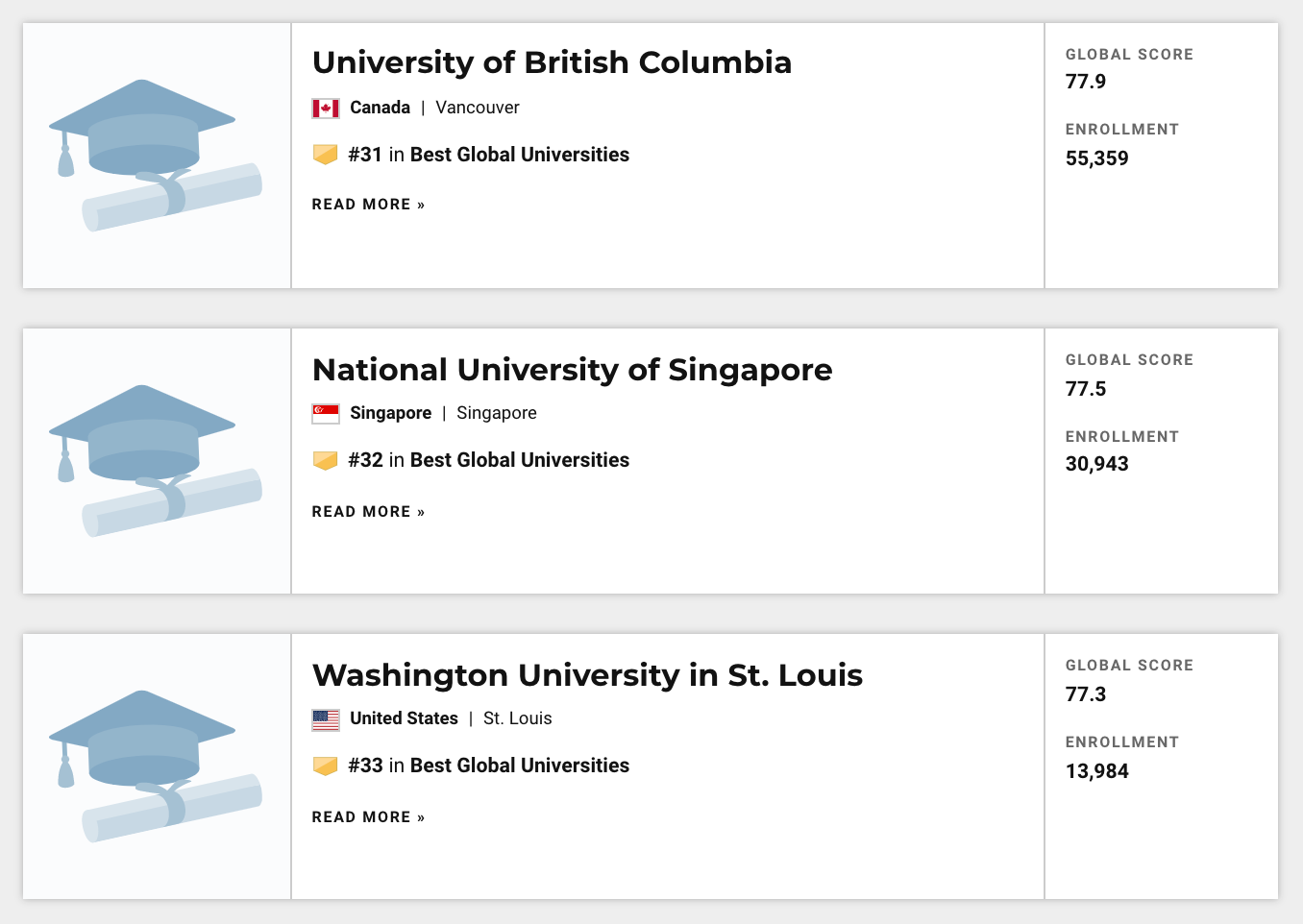1303x924 pixels.
Task: Click the #32 ranking badge icon
Action: click(326, 461)
